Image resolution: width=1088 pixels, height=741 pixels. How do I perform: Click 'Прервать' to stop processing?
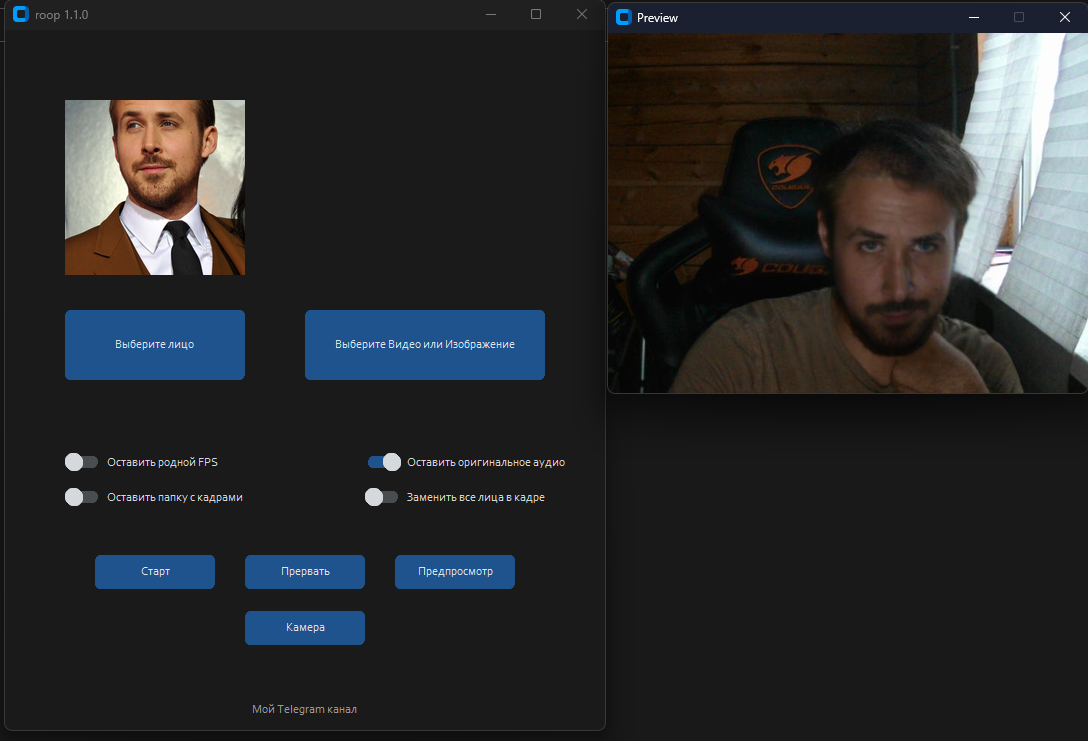coord(305,572)
